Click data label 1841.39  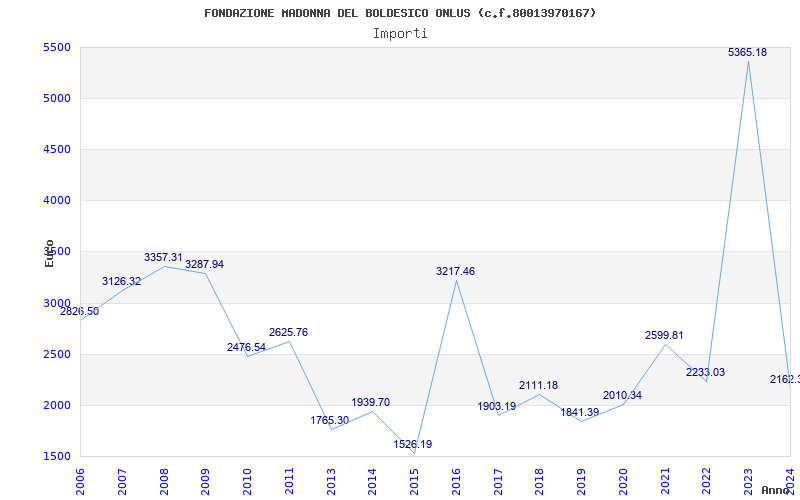click(x=580, y=412)
